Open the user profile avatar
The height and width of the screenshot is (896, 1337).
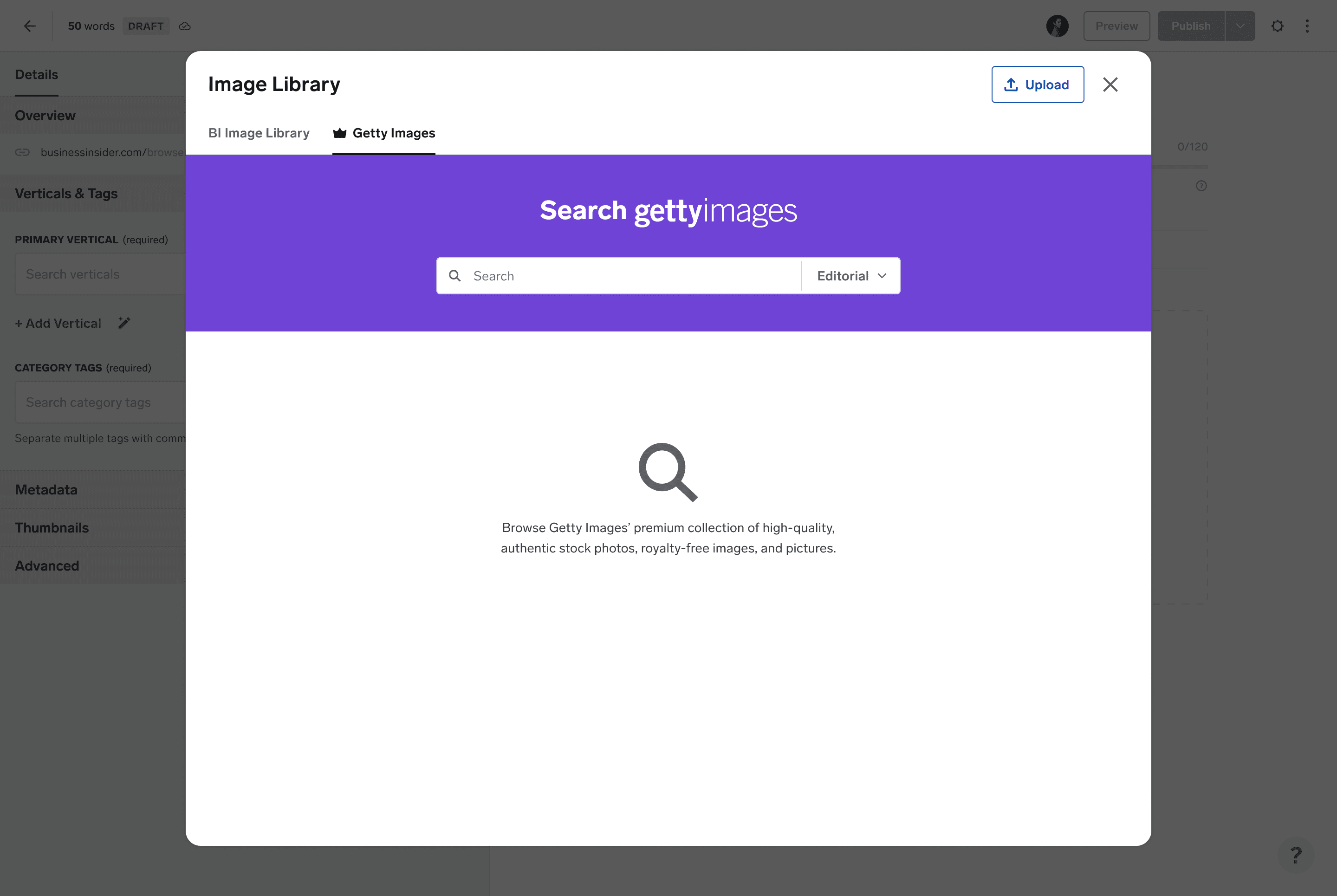click(1057, 26)
